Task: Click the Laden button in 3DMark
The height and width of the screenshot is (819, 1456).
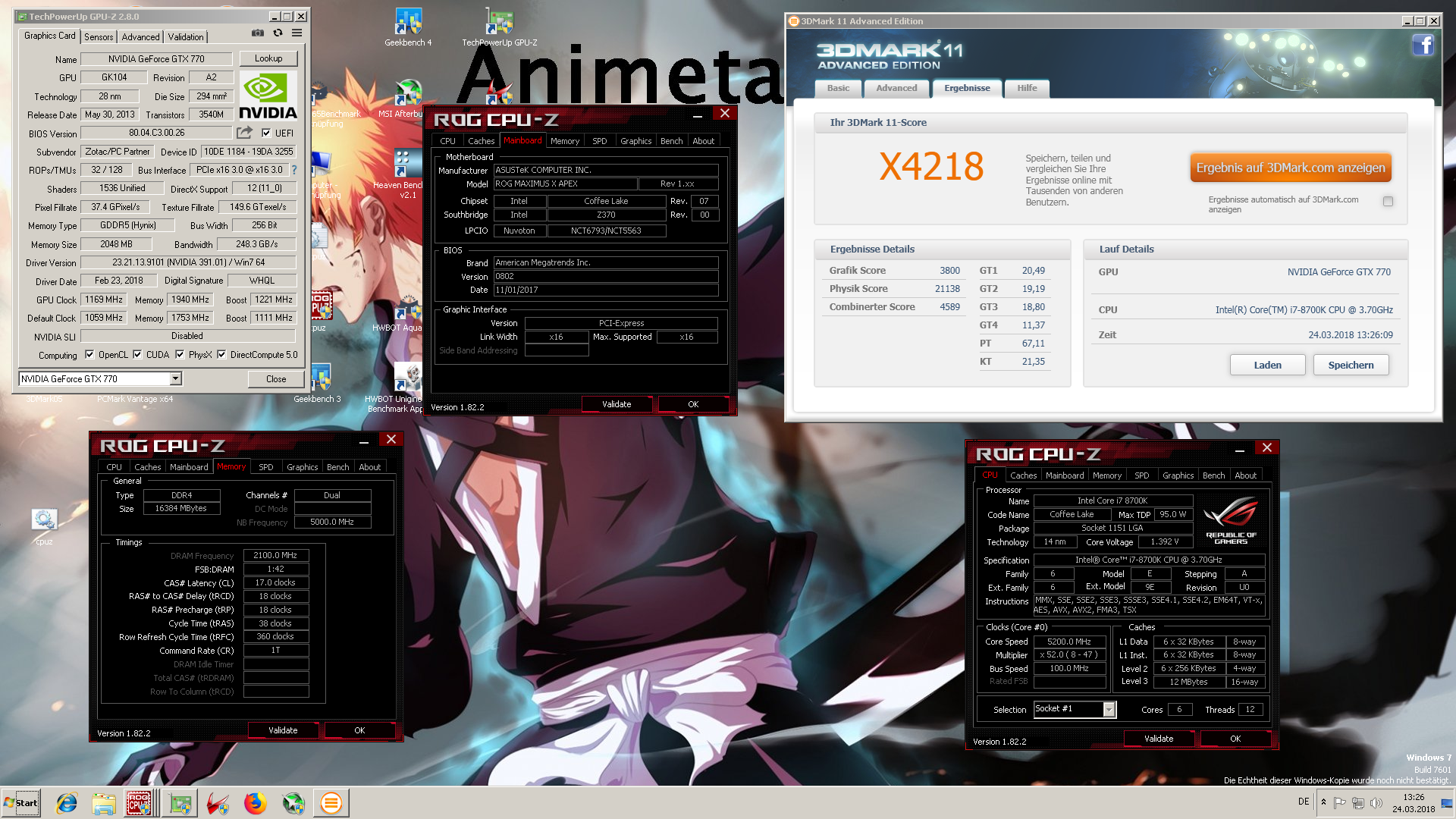Action: pyautogui.click(x=1267, y=365)
